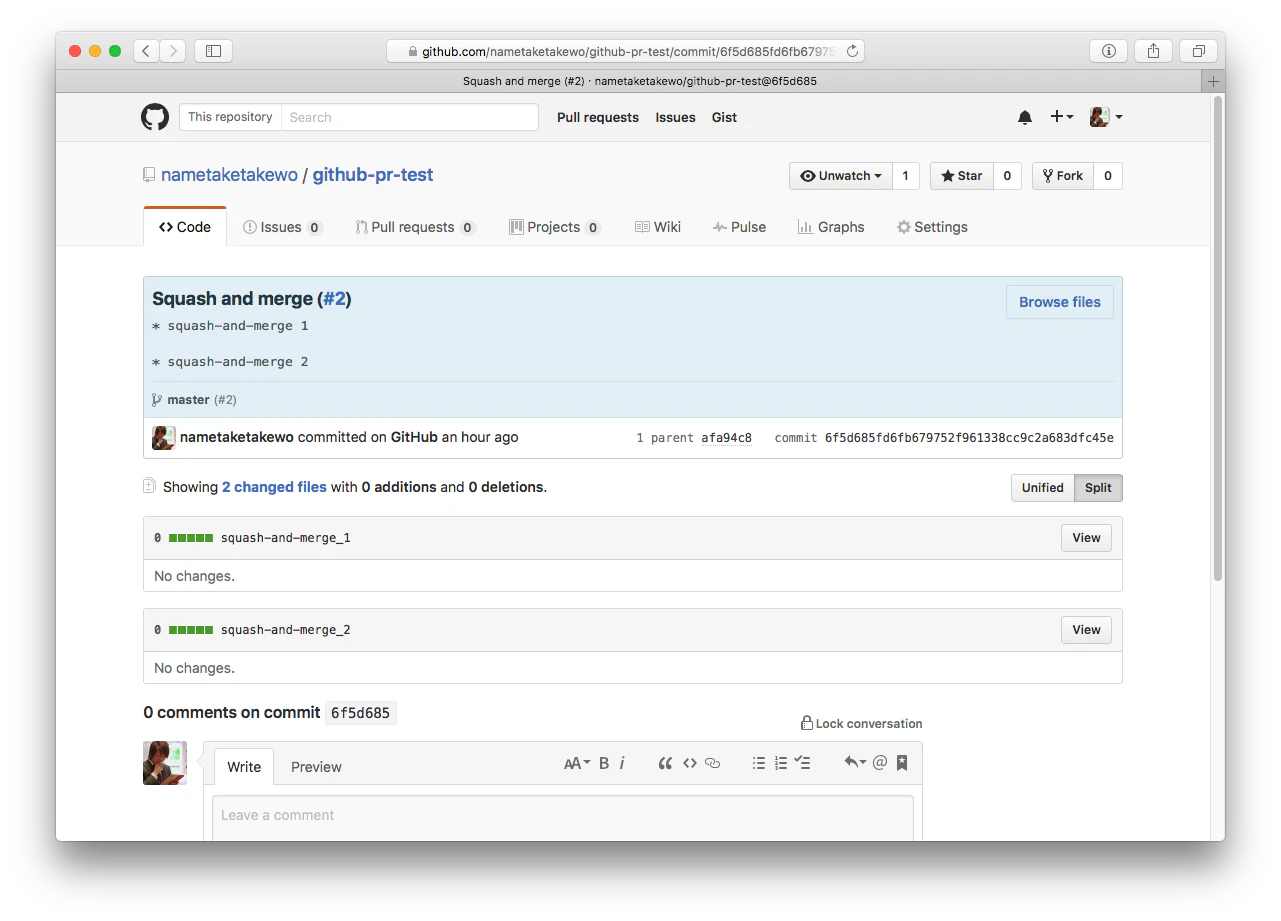Open notifications bell
The height and width of the screenshot is (921, 1281).
click(x=1025, y=117)
